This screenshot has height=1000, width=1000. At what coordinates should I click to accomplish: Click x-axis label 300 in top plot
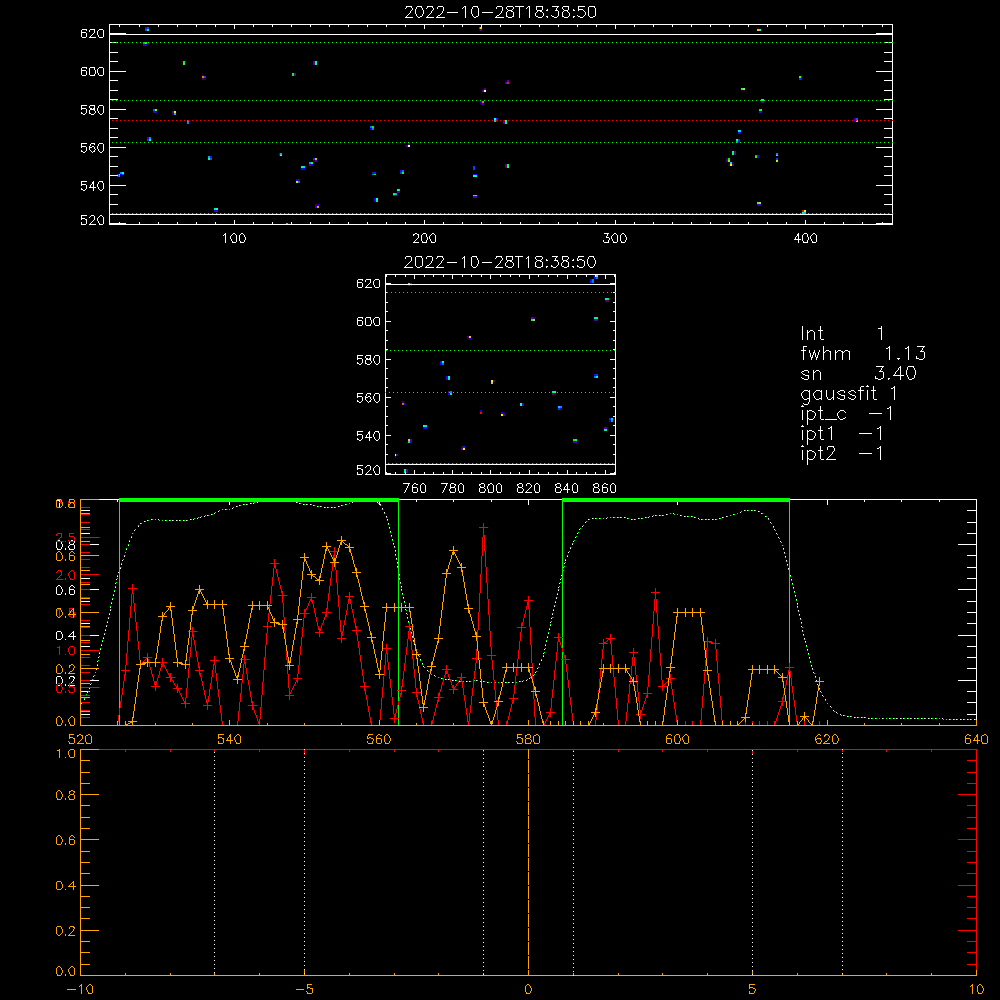615,239
